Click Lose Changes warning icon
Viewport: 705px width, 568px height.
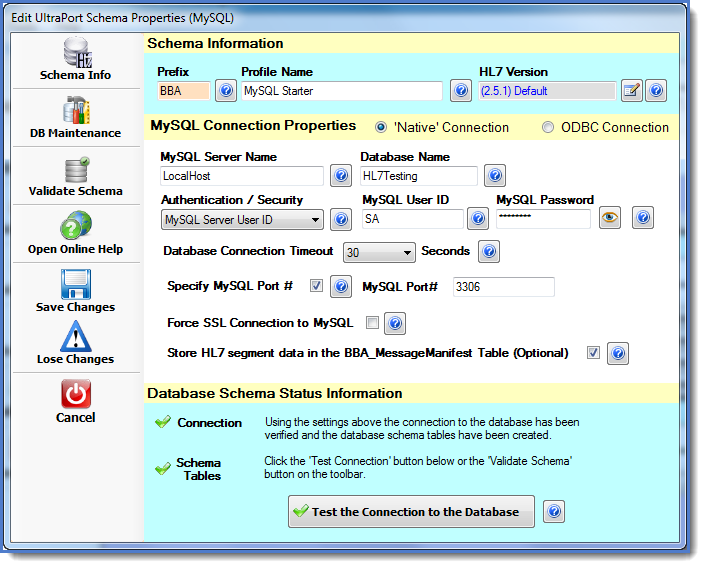[x=76, y=336]
